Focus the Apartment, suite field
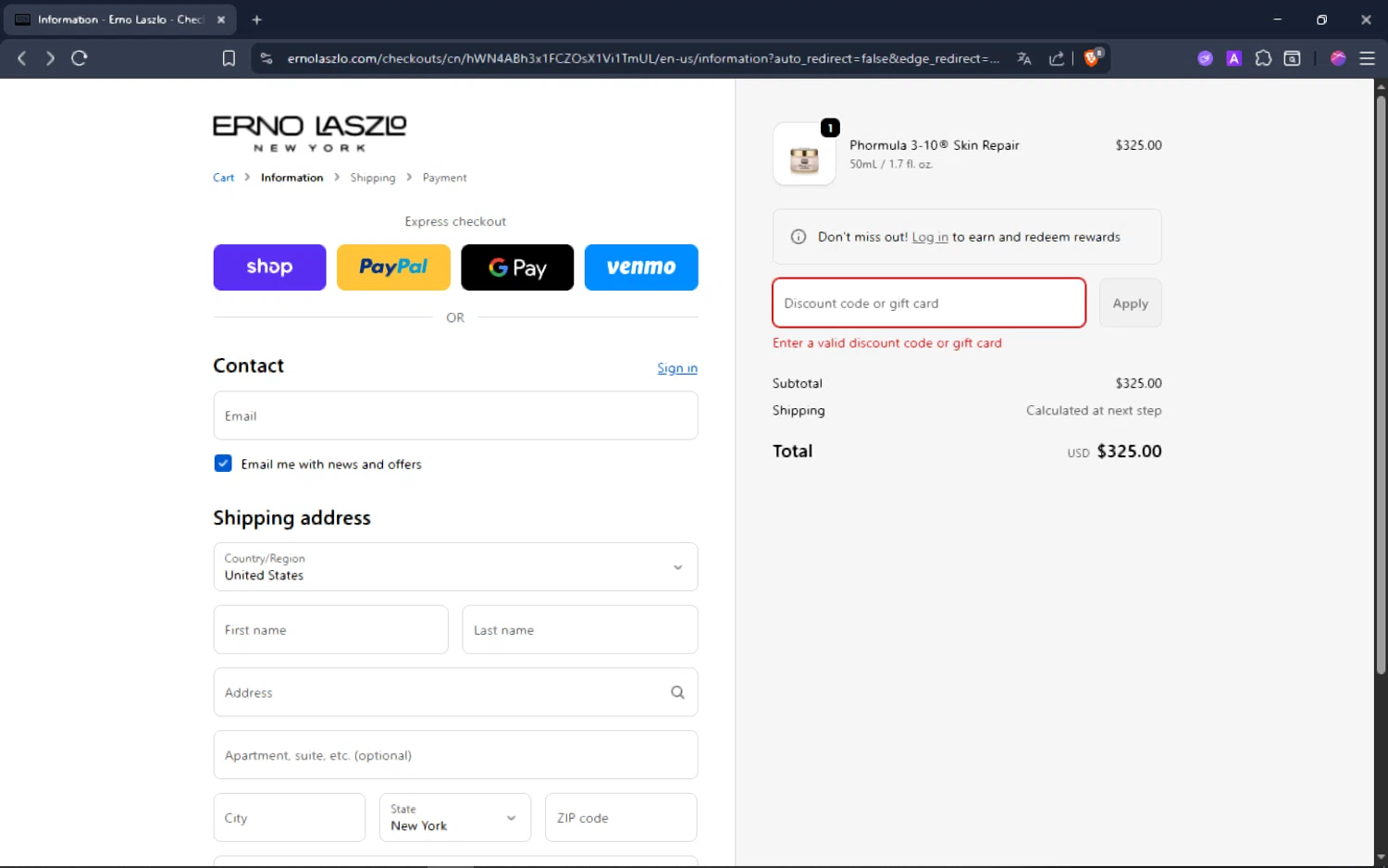 455,755
